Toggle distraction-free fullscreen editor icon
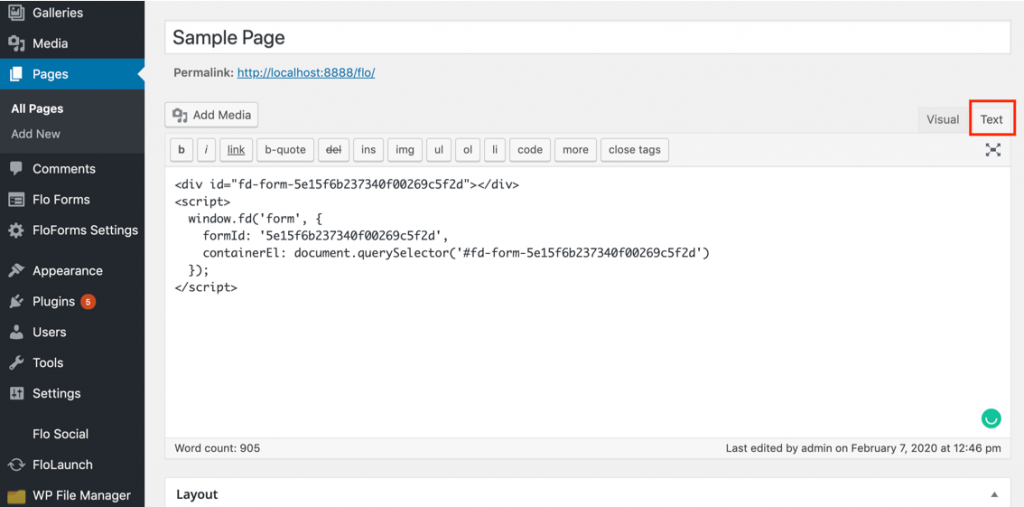Screen dimensions: 1024x507 coord(993,150)
